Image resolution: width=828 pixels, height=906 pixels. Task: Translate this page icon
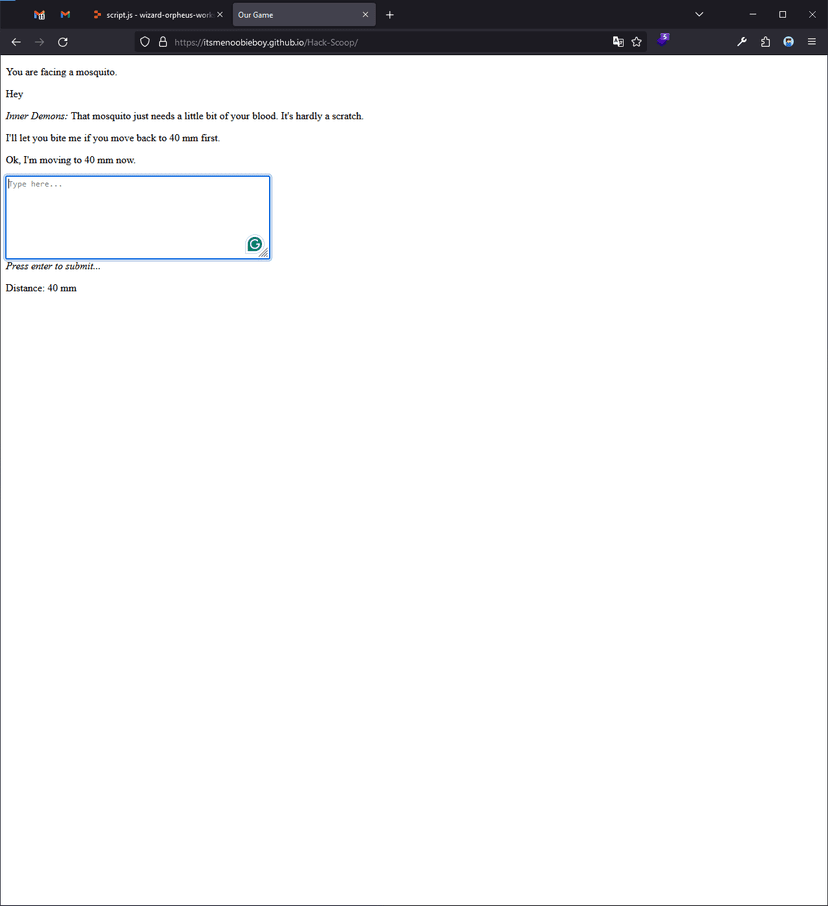(x=618, y=42)
